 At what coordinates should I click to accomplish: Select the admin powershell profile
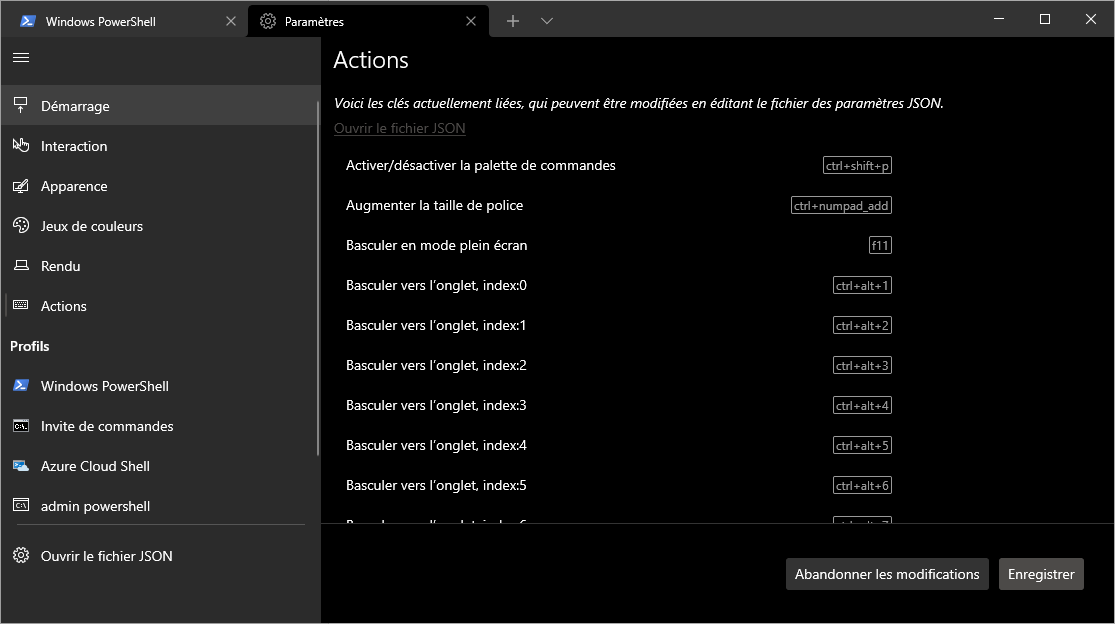95,506
